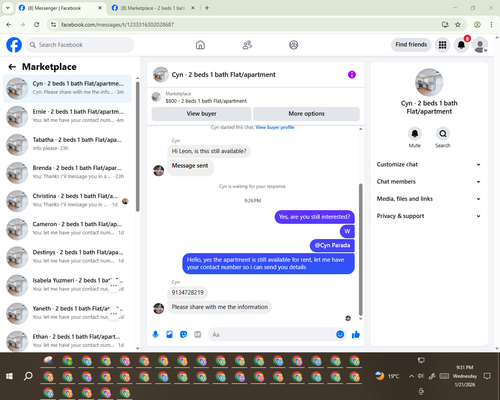Viewport: 500px width, 400px height.
Task: Switch to the Marketplace browser tab
Action: click(153, 8)
